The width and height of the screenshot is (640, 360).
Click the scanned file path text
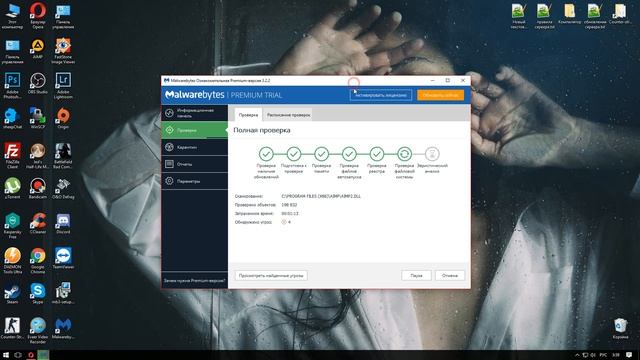coord(321,196)
